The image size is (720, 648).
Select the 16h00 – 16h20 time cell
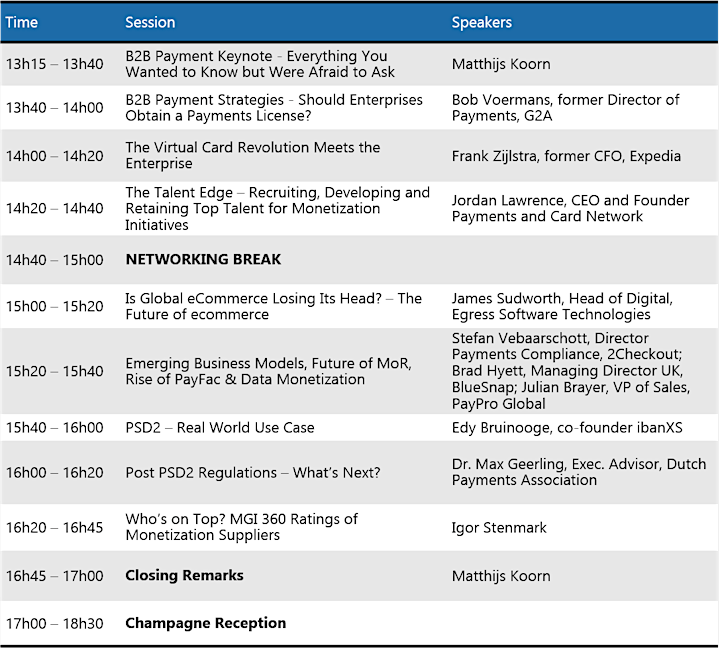pyautogui.click(x=55, y=473)
